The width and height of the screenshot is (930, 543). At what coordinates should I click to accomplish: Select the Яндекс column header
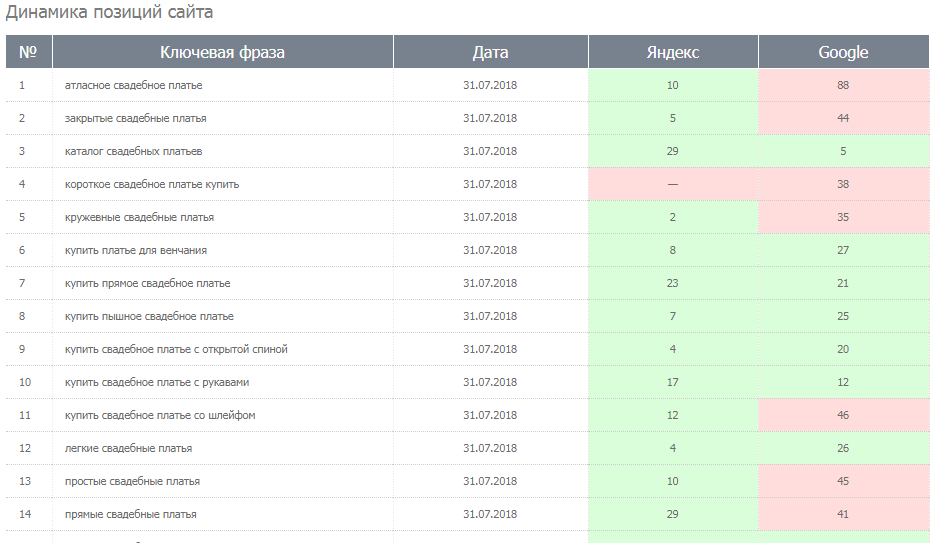pyautogui.click(x=673, y=52)
